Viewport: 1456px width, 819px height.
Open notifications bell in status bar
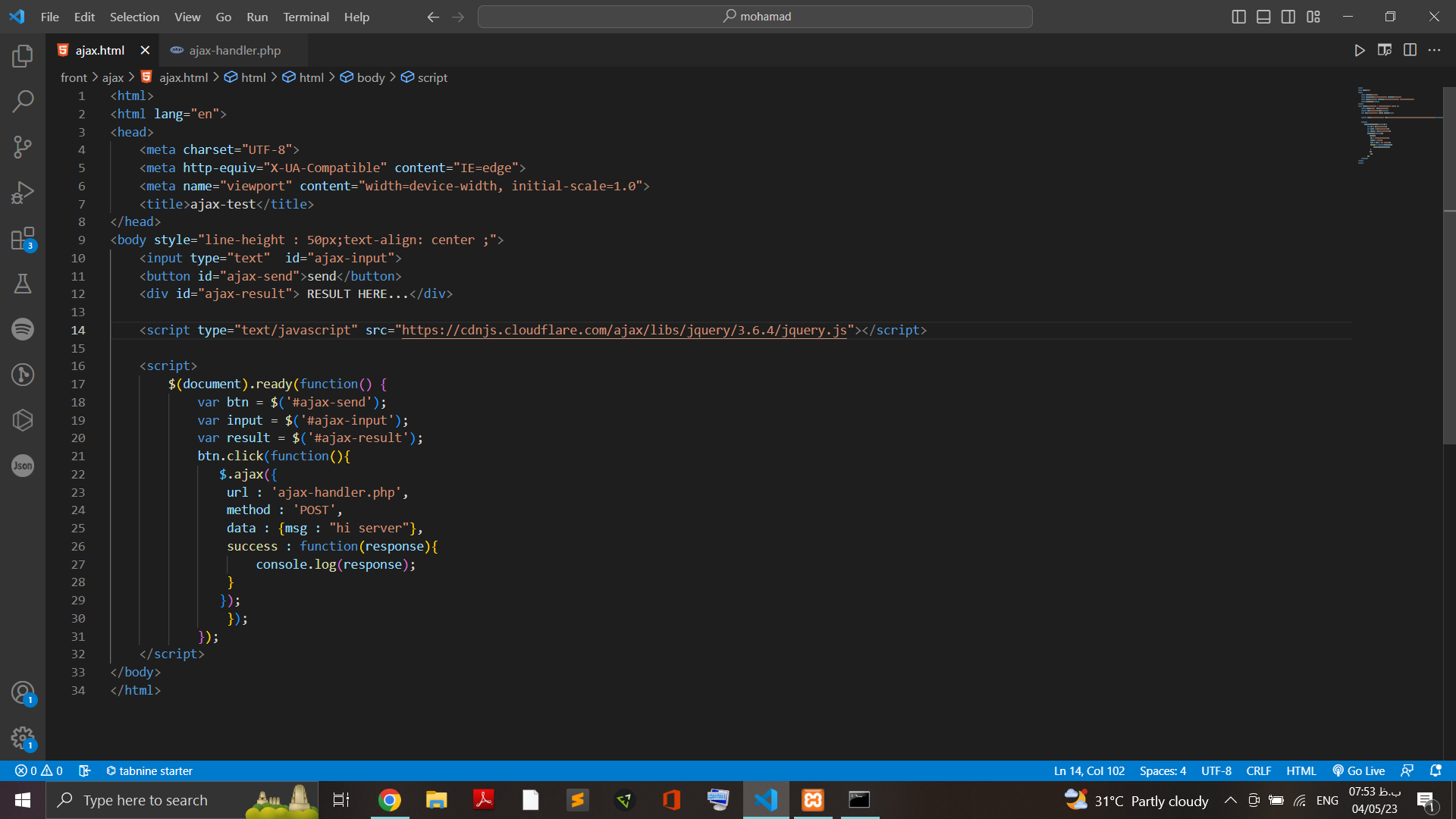[x=1436, y=770]
